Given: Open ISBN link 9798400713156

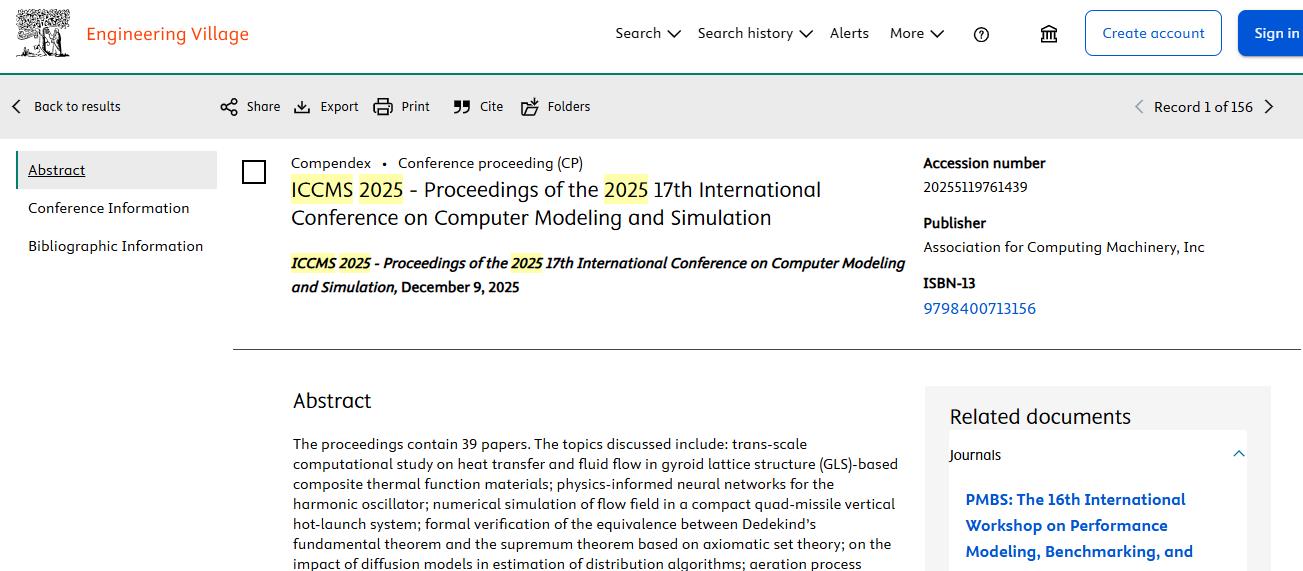Looking at the screenshot, I should [979, 309].
